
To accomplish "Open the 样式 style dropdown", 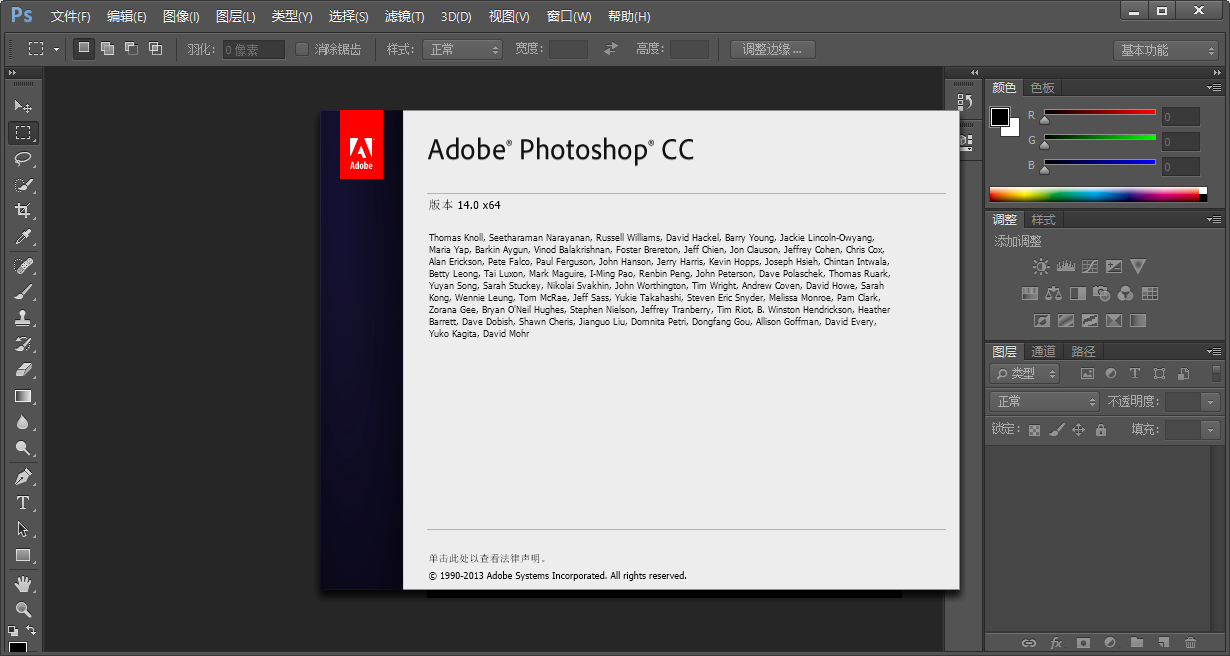I will [462, 49].
